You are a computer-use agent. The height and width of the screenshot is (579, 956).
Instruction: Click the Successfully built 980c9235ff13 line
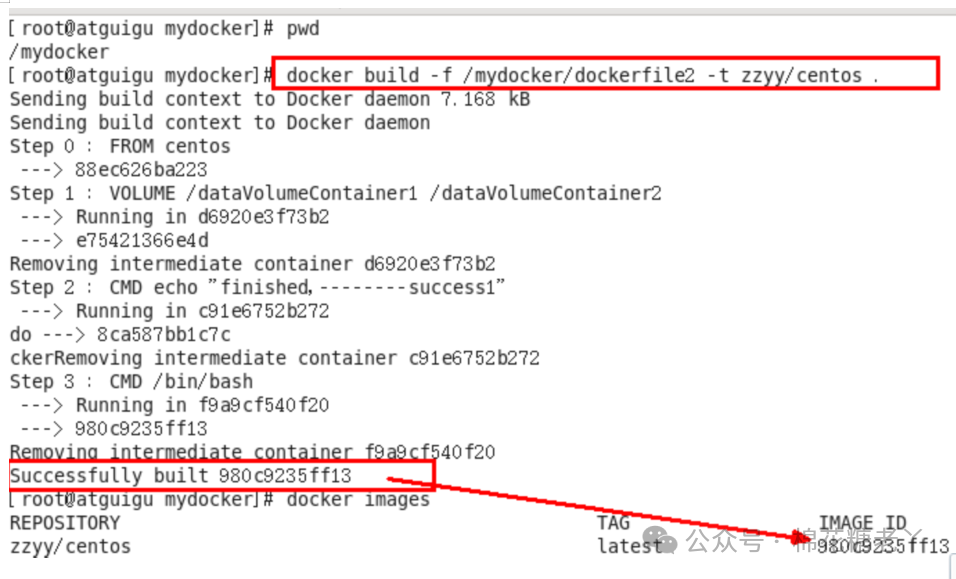tap(181, 475)
